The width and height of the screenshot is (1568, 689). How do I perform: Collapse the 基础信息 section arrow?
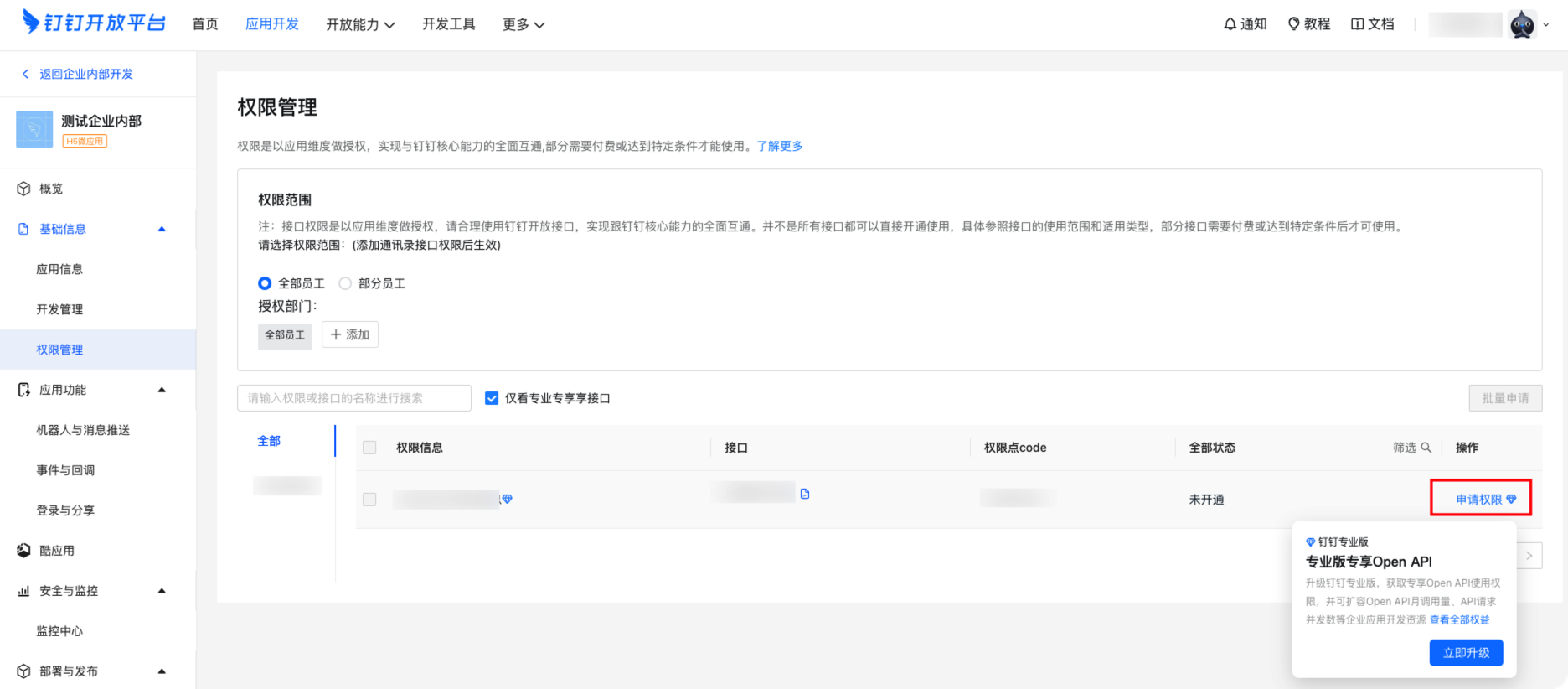(162, 229)
